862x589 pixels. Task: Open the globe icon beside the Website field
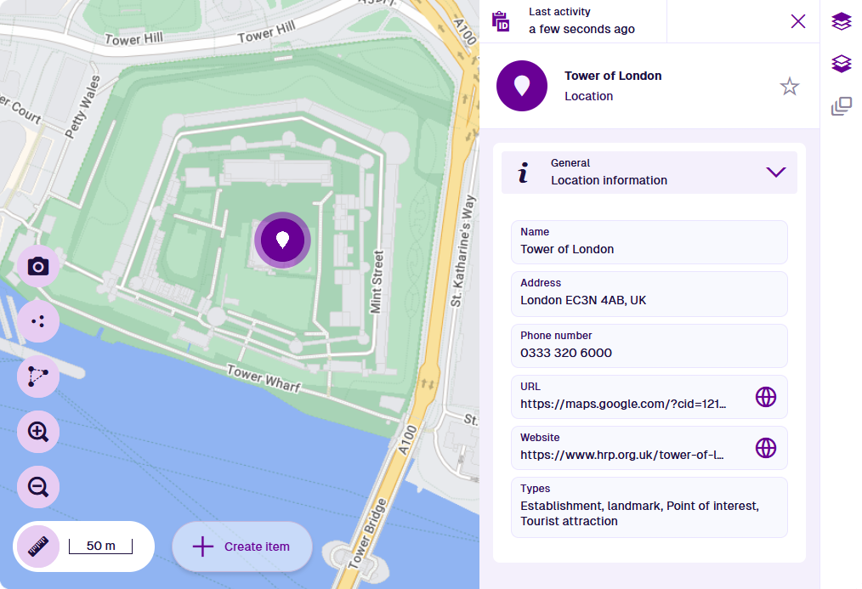(x=766, y=447)
